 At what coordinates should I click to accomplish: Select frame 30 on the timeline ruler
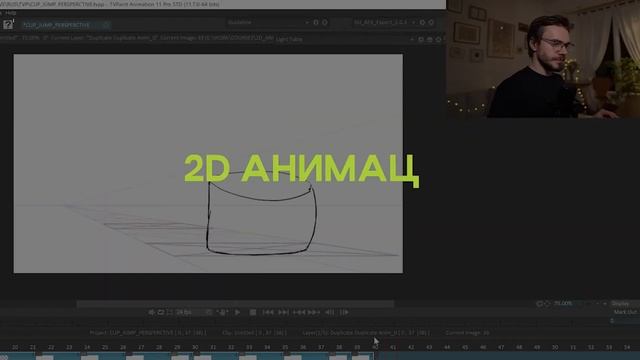[195, 347]
